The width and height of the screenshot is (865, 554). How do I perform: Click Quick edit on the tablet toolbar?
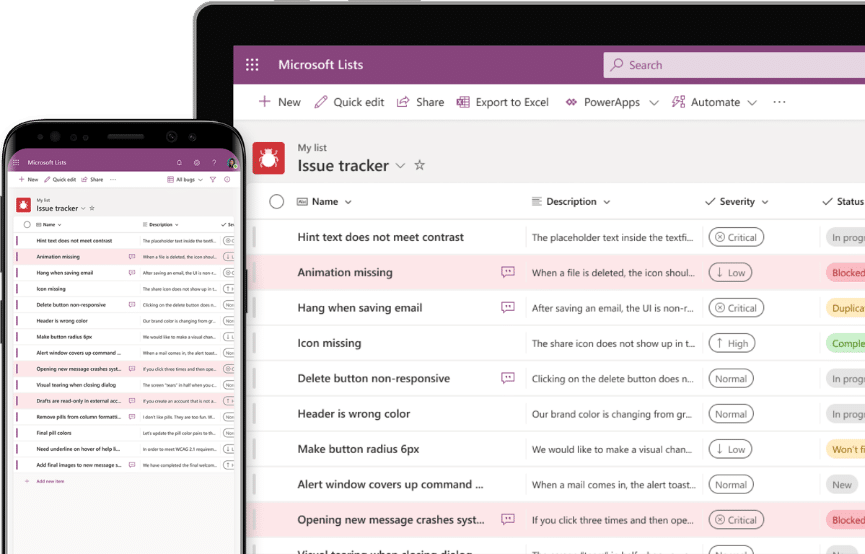point(349,102)
